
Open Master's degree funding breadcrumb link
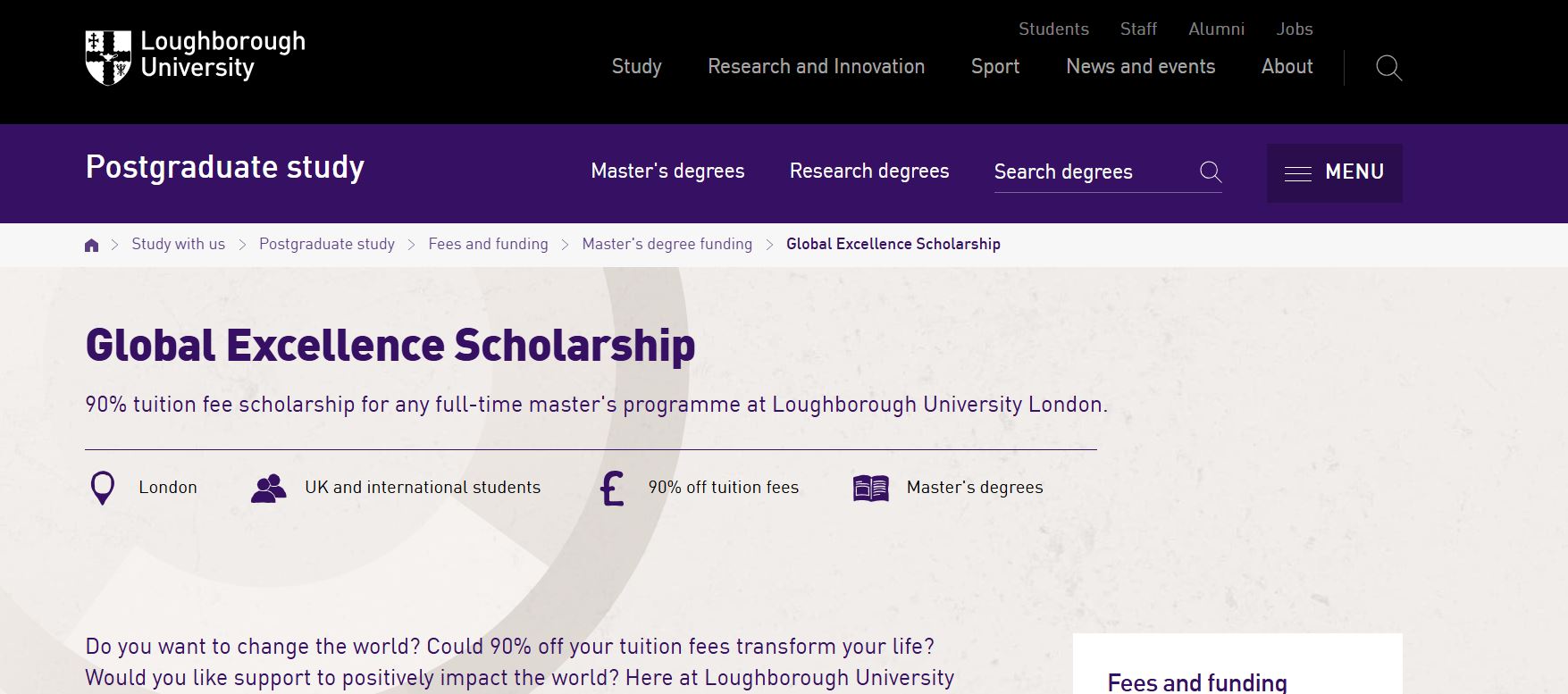click(x=667, y=245)
